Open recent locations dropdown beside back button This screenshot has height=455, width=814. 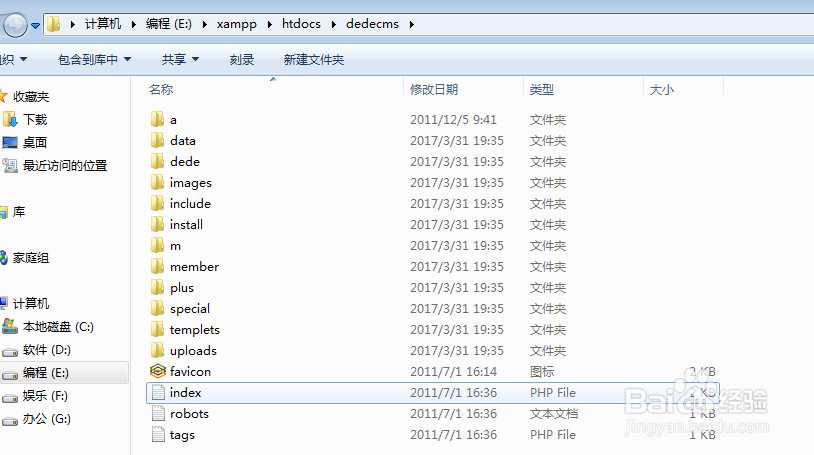point(35,25)
